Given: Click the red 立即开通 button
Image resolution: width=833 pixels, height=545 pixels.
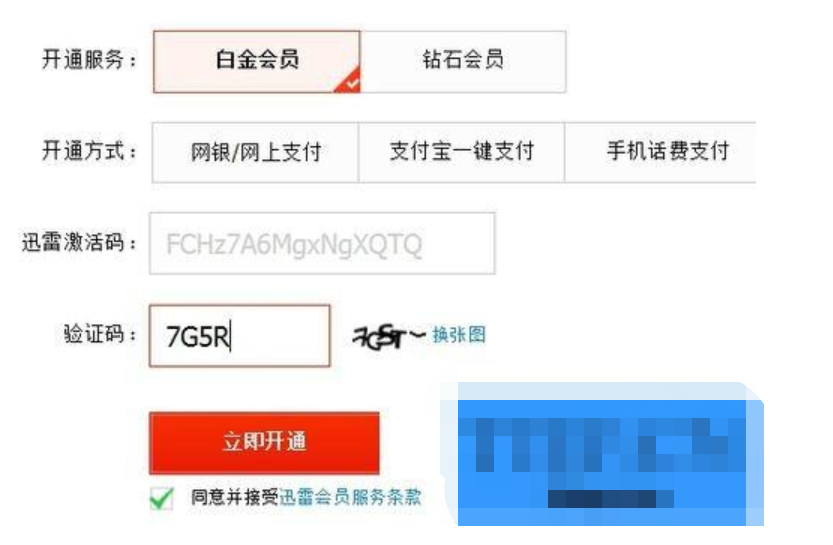Looking at the screenshot, I should click(265, 442).
